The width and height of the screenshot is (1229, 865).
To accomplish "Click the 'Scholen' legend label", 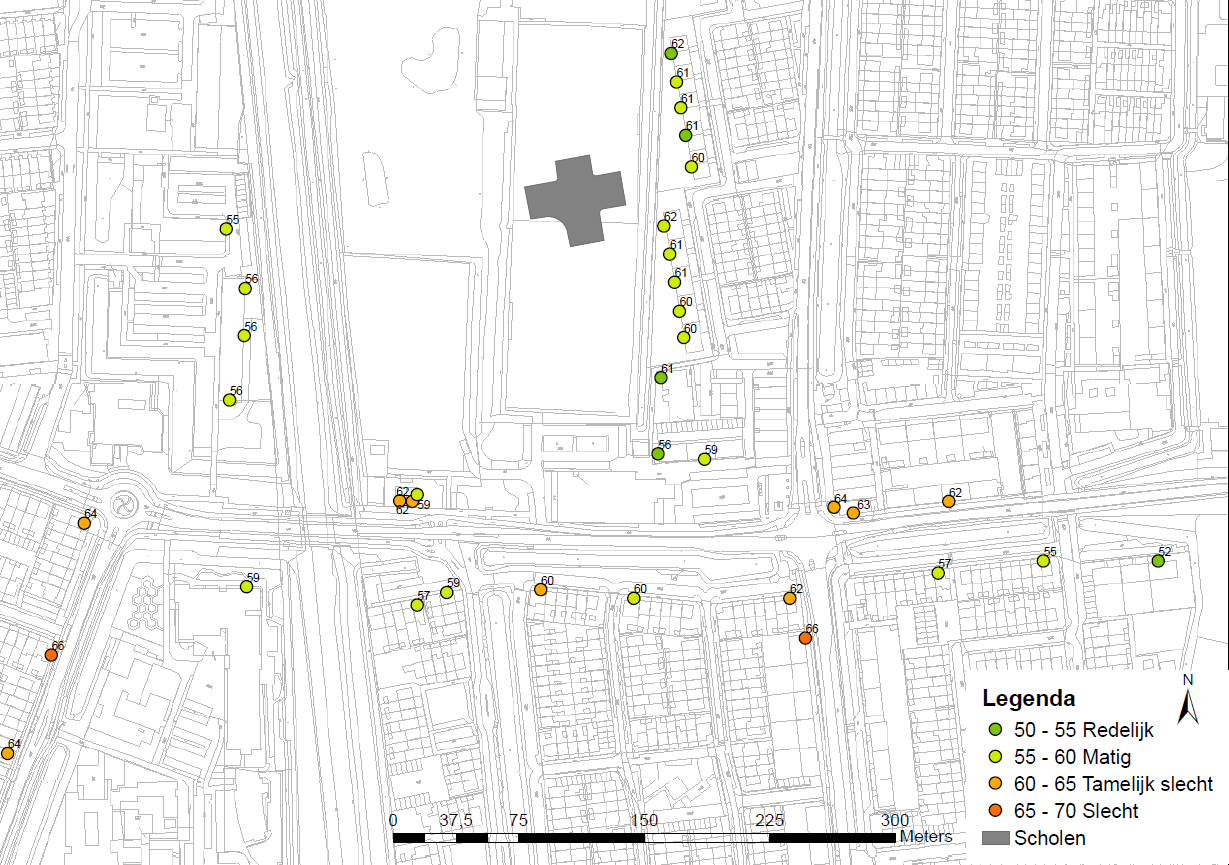I will pyautogui.click(x=1050, y=838).
